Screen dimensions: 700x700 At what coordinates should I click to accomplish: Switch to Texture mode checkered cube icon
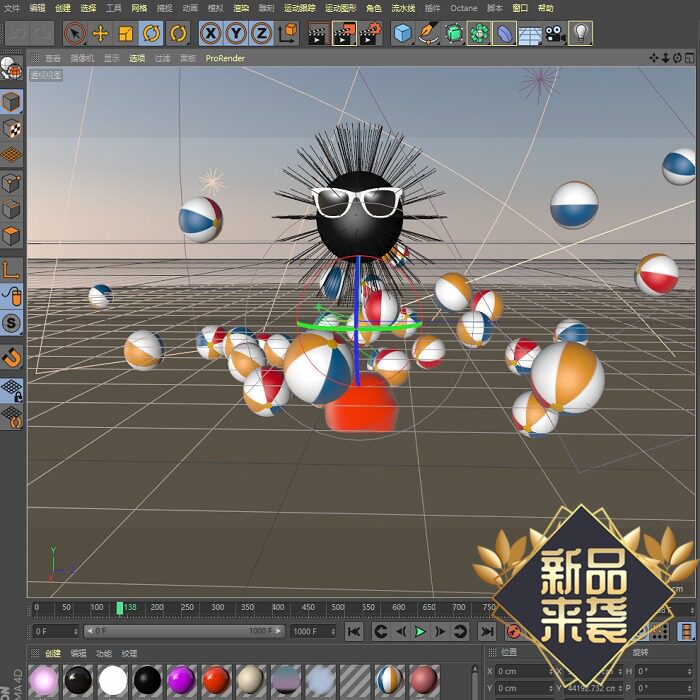(x=11, y=129)
